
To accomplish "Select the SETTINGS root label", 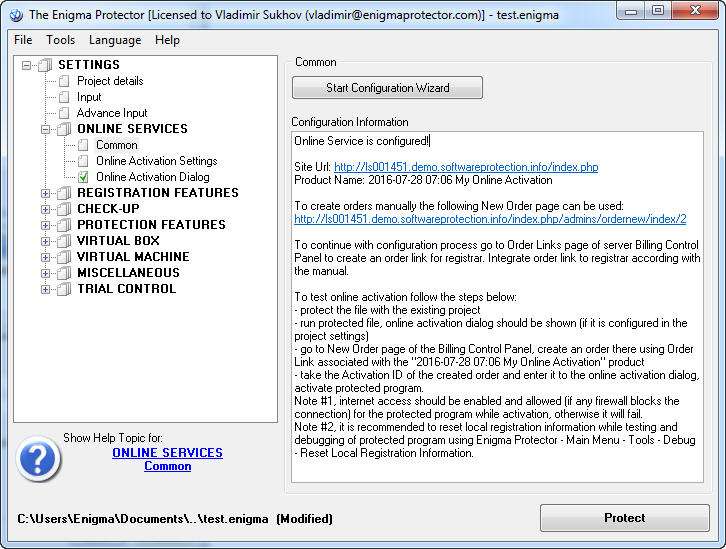I will tap(89, 65).
